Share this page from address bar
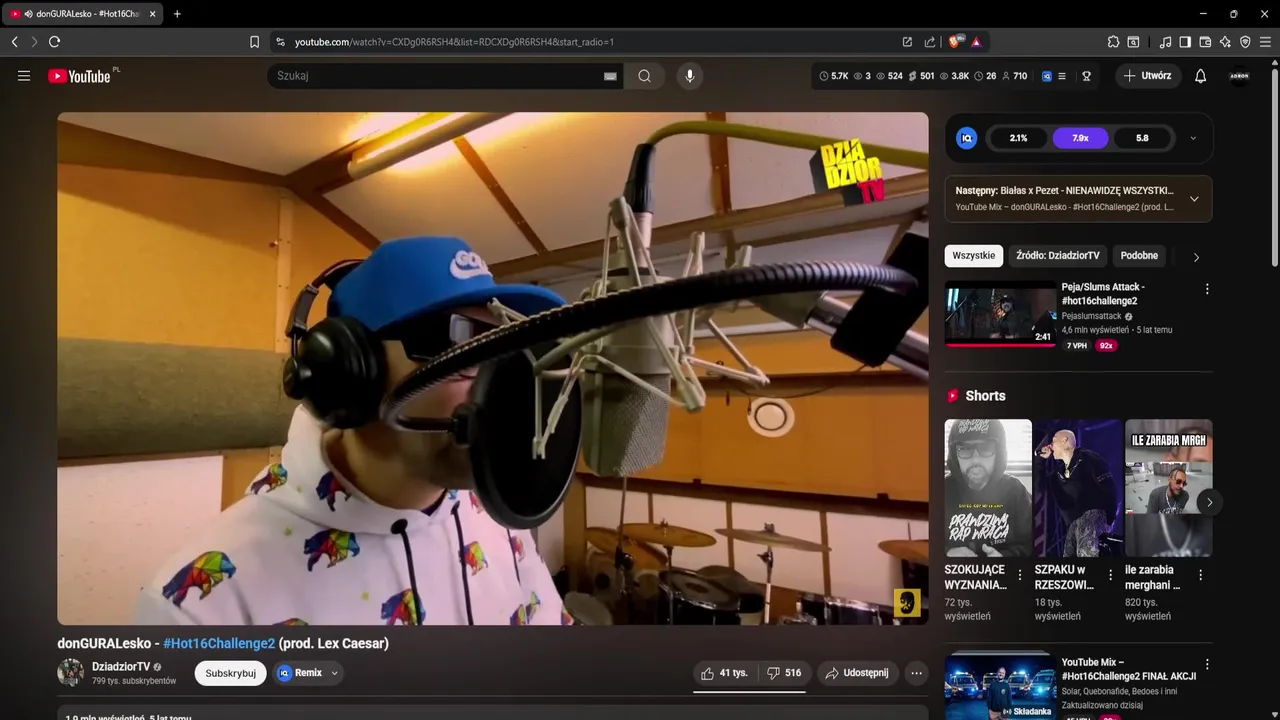This screenshot has height=720, width=1280. [x=930, y=42]
